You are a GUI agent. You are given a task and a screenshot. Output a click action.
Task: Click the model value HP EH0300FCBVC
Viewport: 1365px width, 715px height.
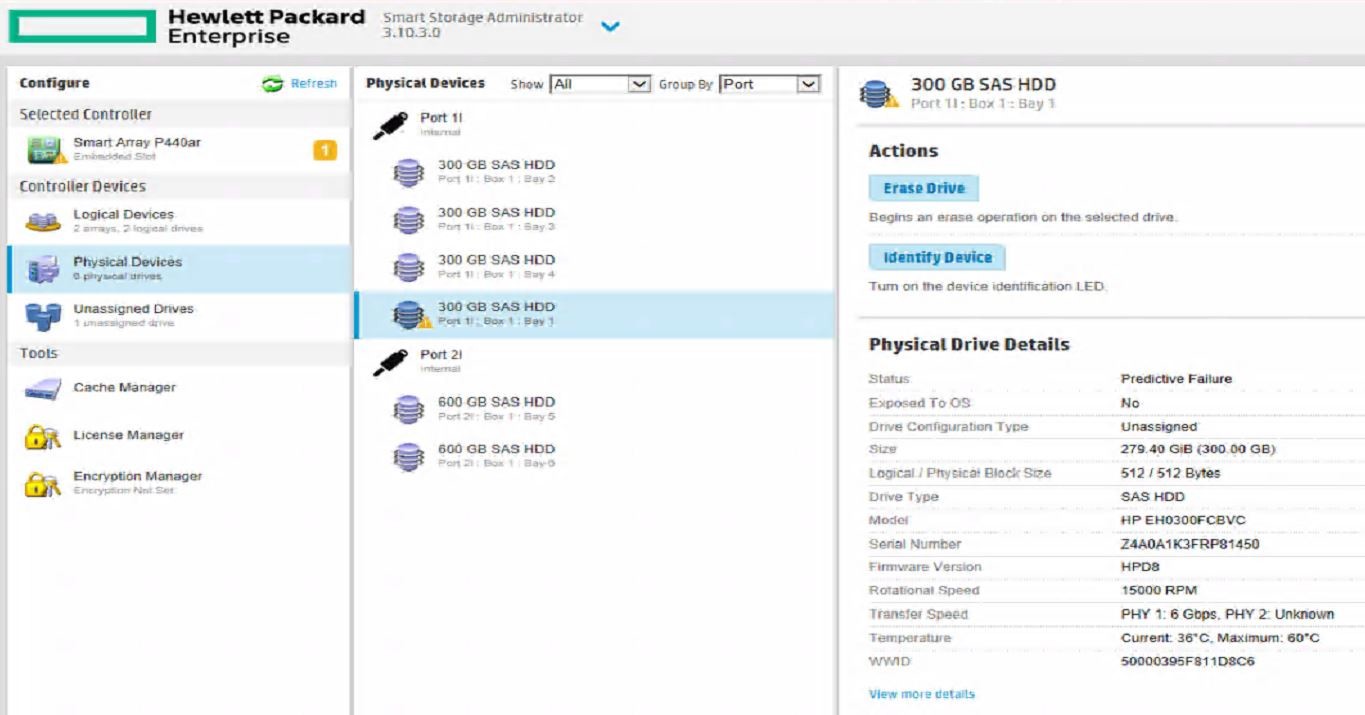(x=1184, y=520)
